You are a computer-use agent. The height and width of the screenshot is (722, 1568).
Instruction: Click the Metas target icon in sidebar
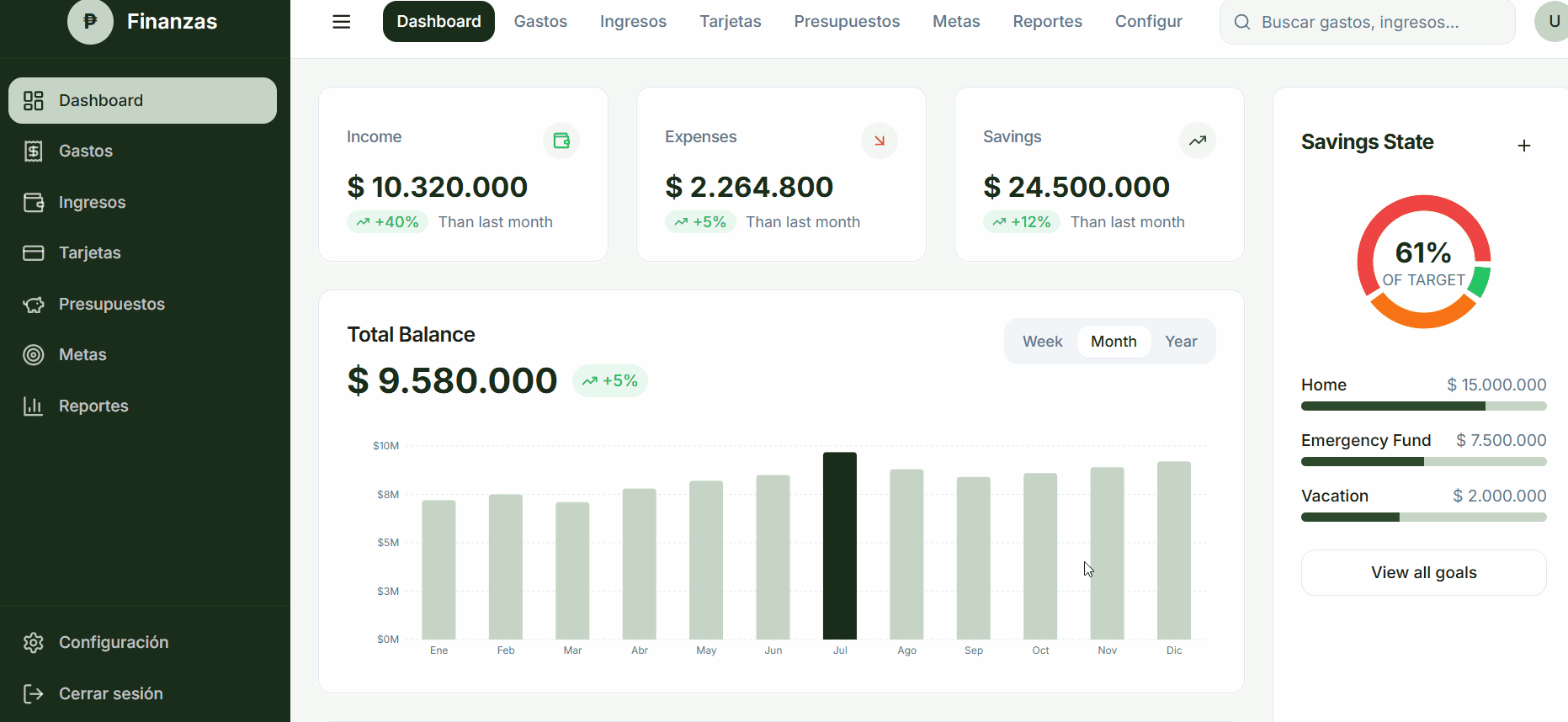pos(34,355)
